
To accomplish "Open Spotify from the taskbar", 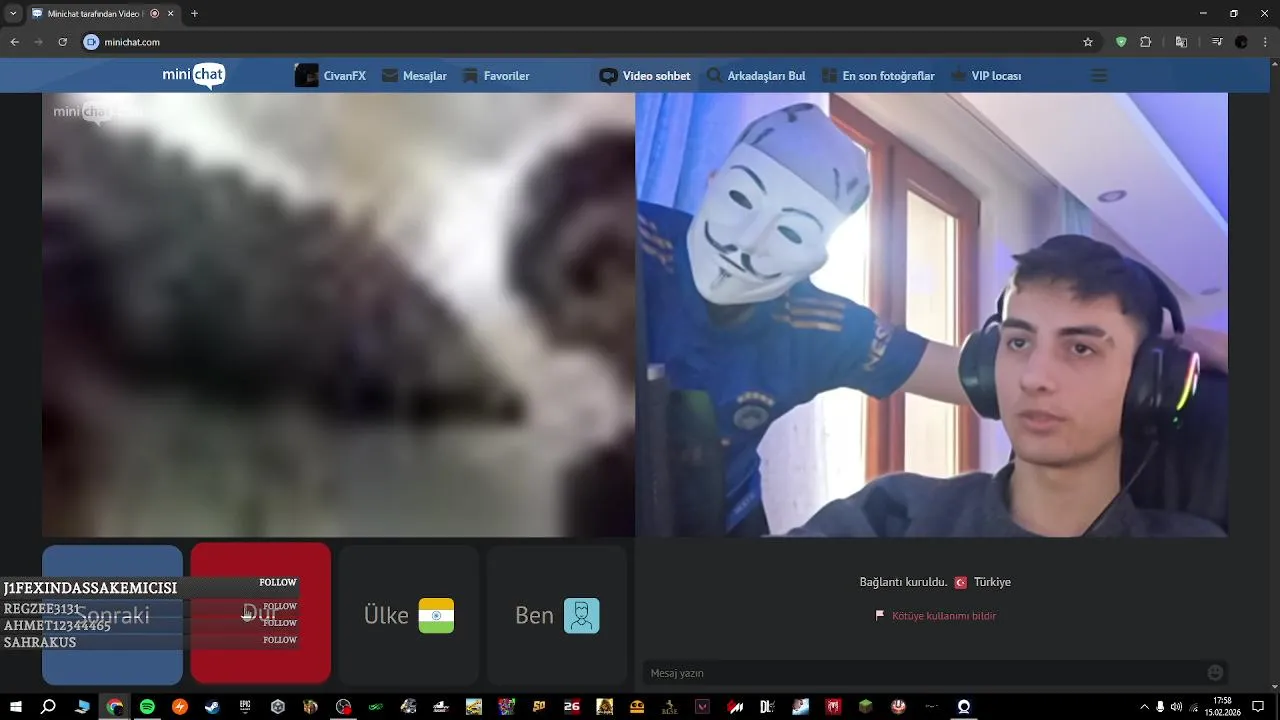I will click(x=147, y=707).
